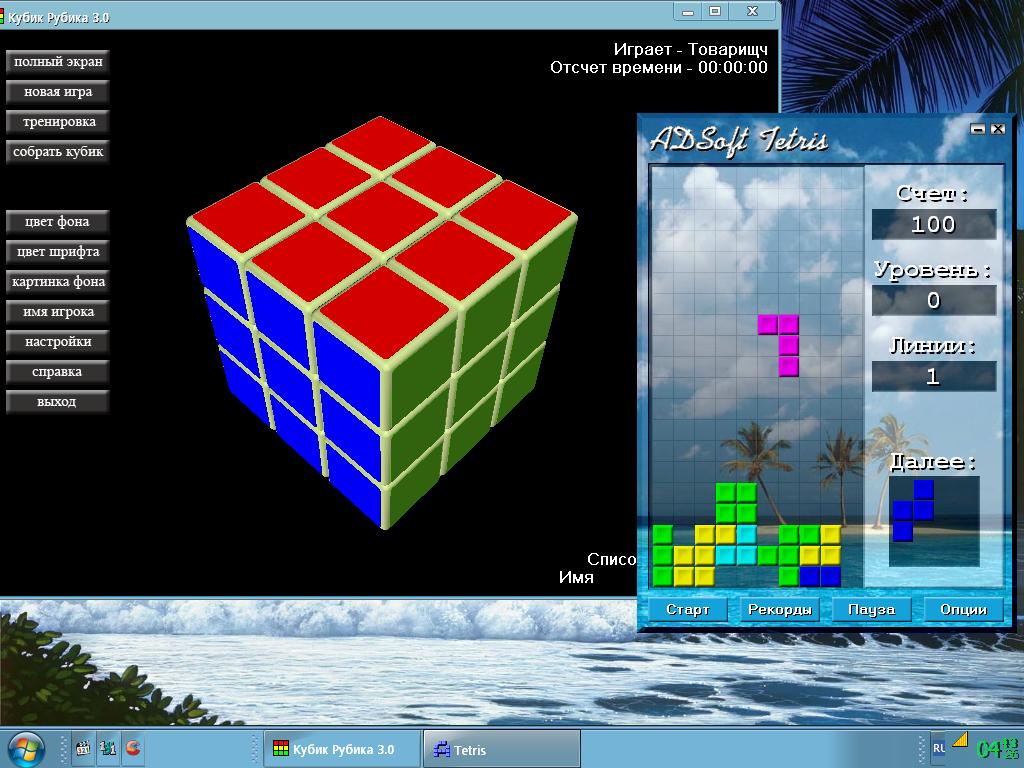Change font color with 'цвет шрифта'

(57, 252)
